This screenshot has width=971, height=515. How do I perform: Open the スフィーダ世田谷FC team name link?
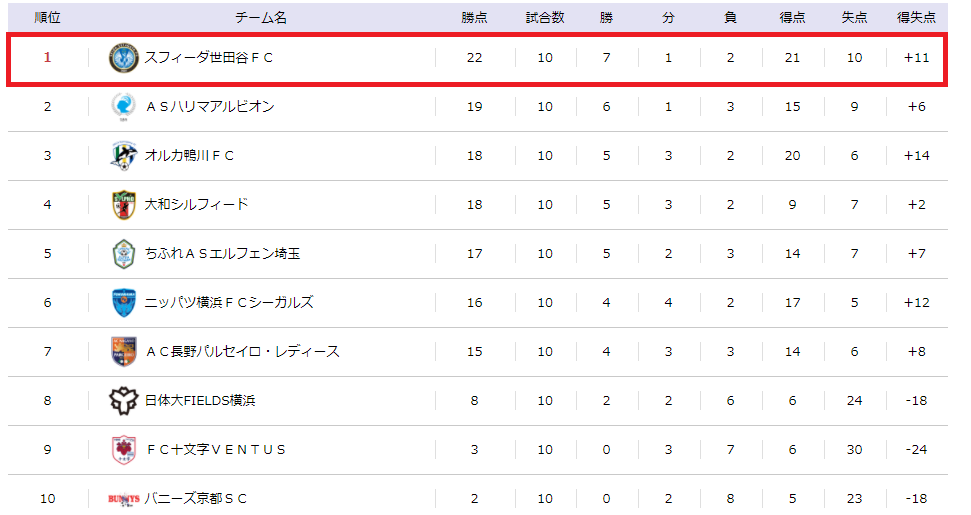[209, 58]
